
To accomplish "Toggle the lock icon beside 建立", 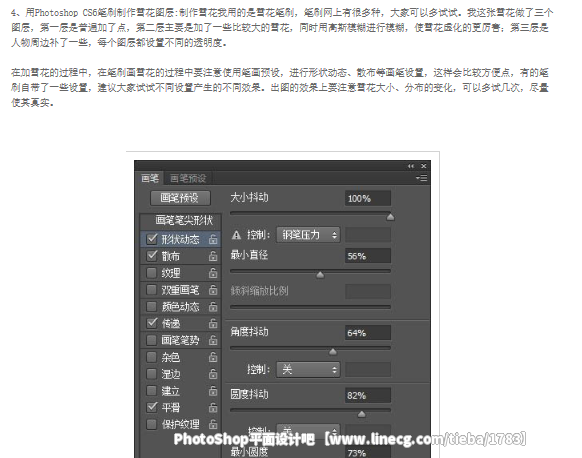I will point(213,390).
